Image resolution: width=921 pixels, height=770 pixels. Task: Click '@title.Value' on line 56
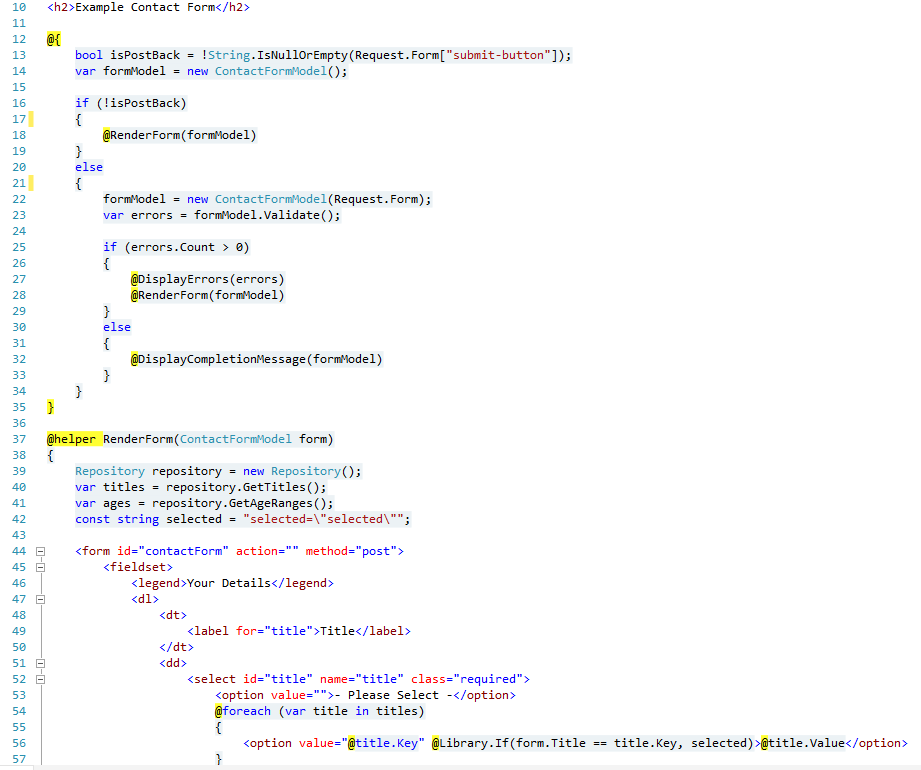click(x=803, y=743)
